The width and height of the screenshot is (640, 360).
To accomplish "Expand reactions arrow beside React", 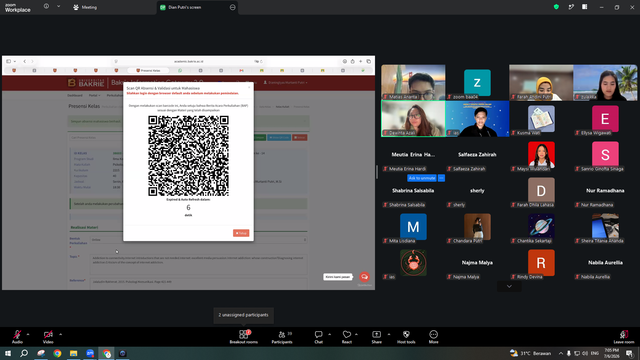I will point(356,334).
